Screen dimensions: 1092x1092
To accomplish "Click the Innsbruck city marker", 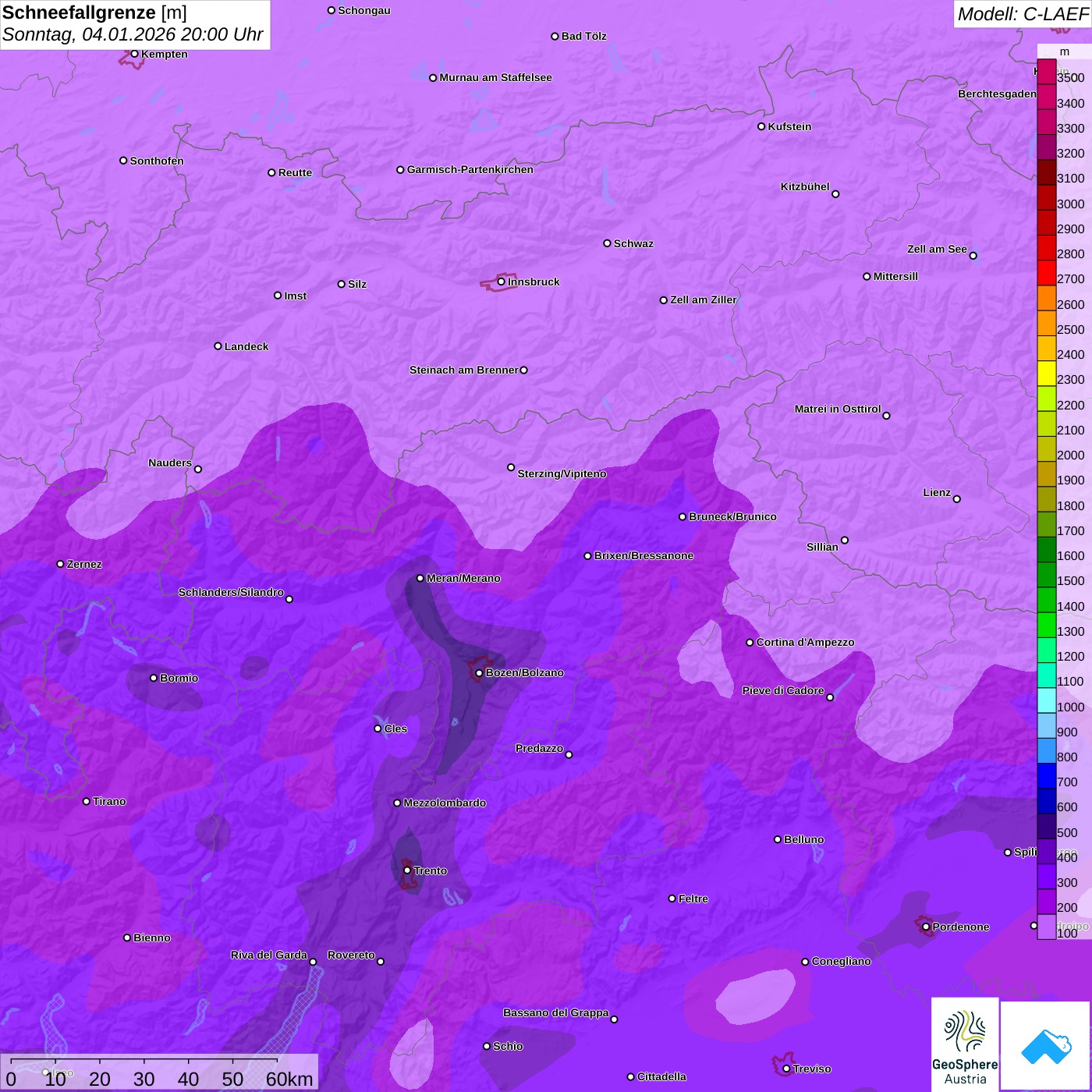I will click(502, 282).
